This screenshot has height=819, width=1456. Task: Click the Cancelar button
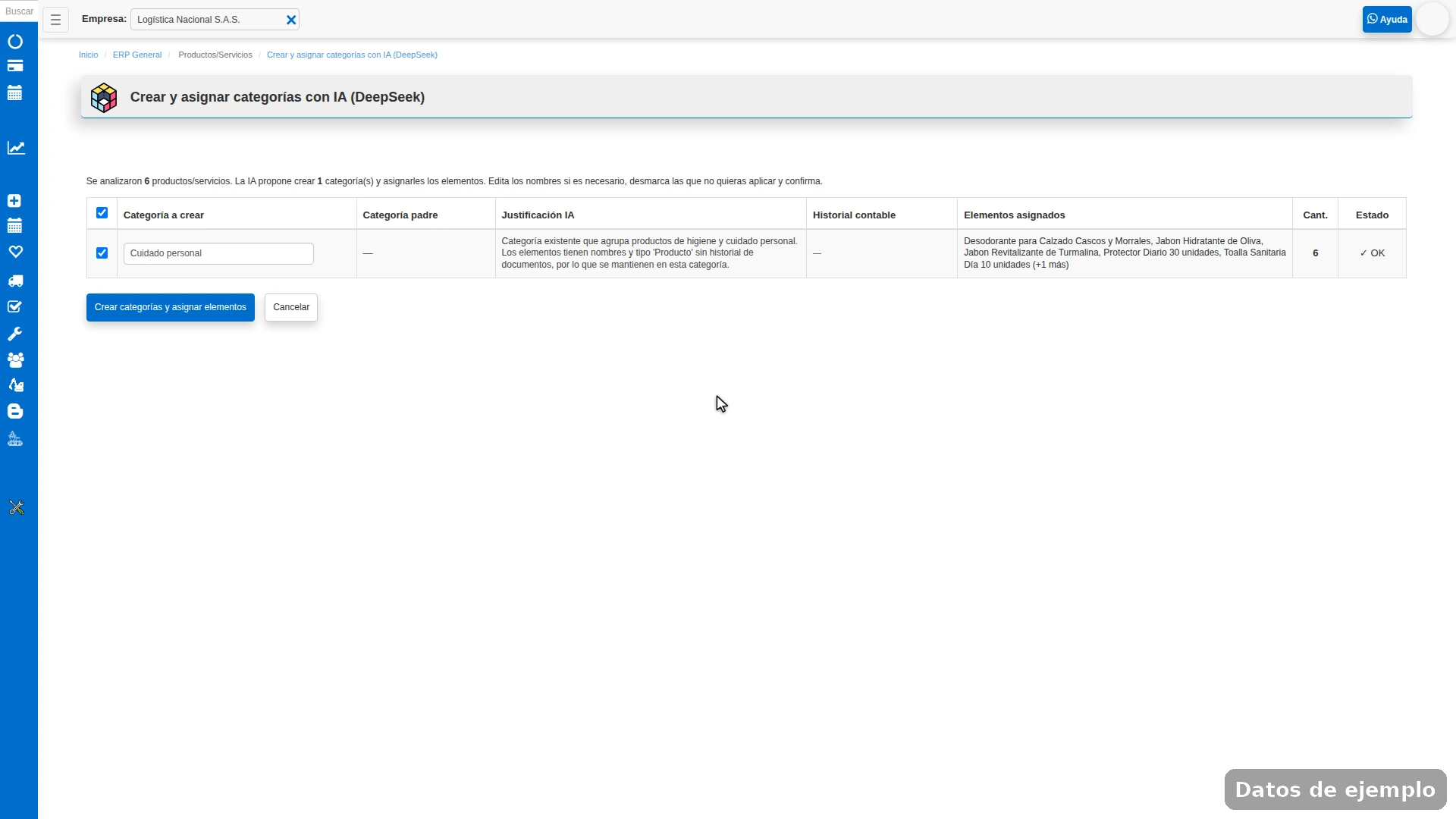[291, 308]
